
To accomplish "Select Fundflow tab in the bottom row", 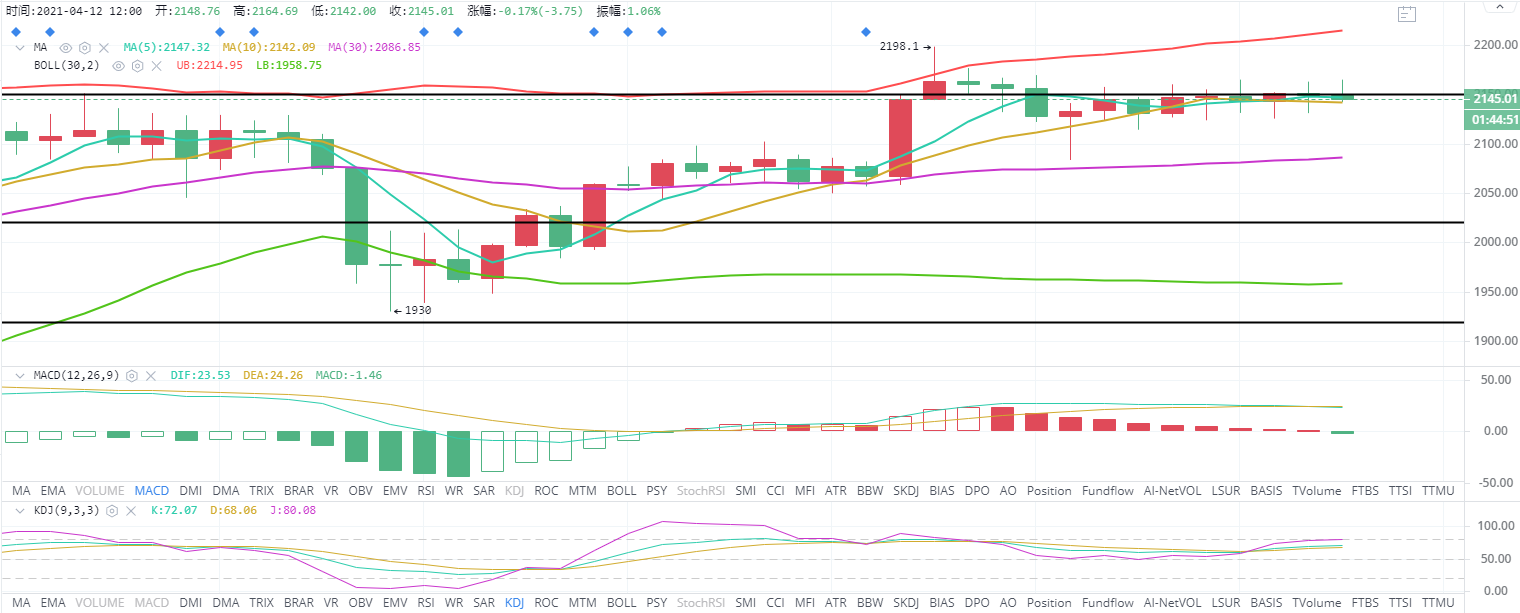I will coord(1108,603).
